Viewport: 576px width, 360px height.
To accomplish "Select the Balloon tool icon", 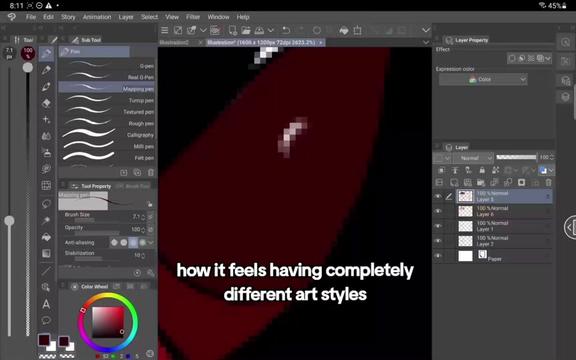I will coord(46,321).
